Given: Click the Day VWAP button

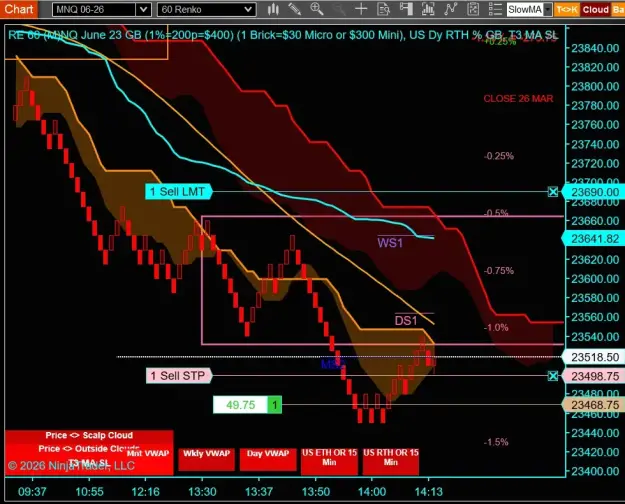Looking at the screenshot, I should pos(268,459).
